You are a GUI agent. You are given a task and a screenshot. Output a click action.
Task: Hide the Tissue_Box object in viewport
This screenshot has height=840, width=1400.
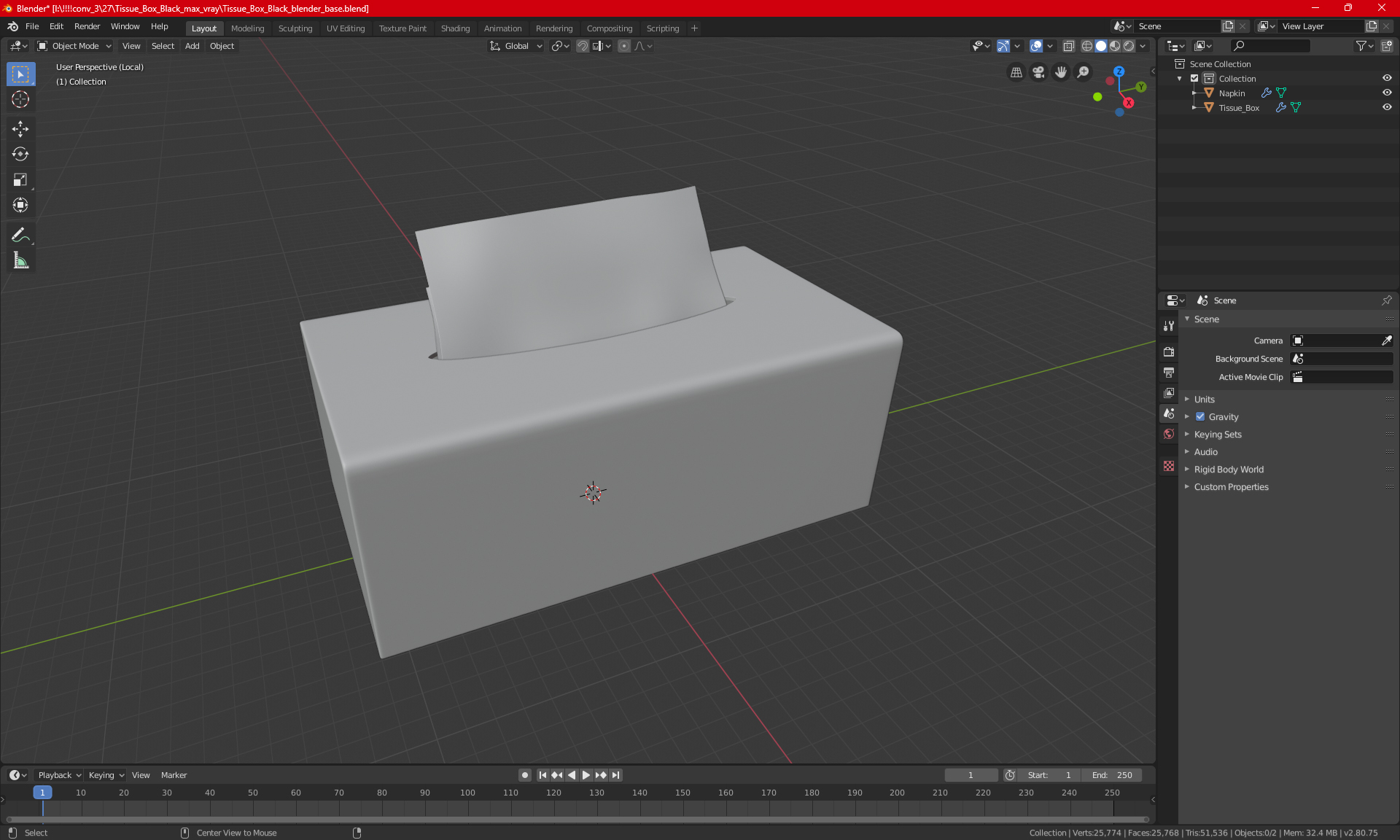point(1387,107)
